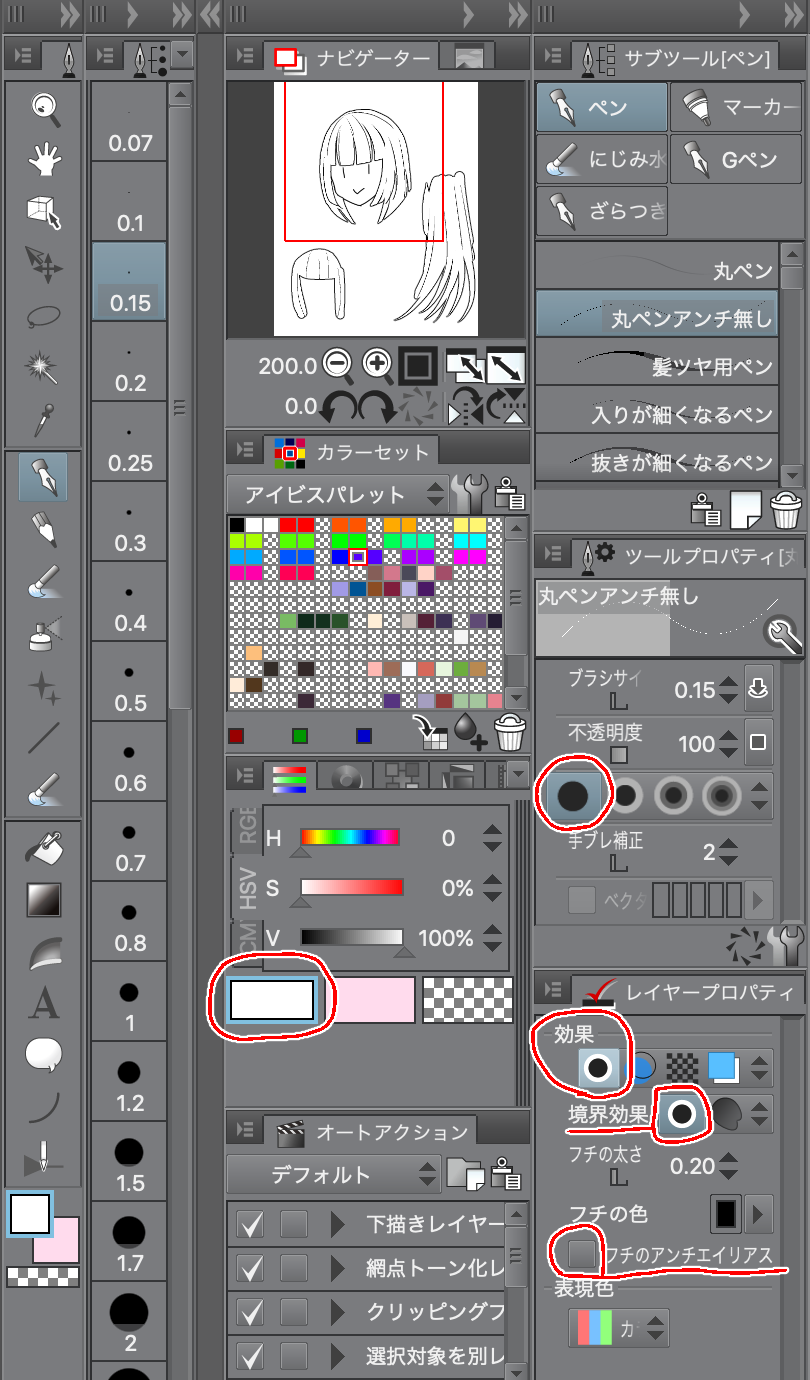The height and width of the screenshot is (1380, 810).
Task: Open color slider panel tab menu
Action: point(517,774)
